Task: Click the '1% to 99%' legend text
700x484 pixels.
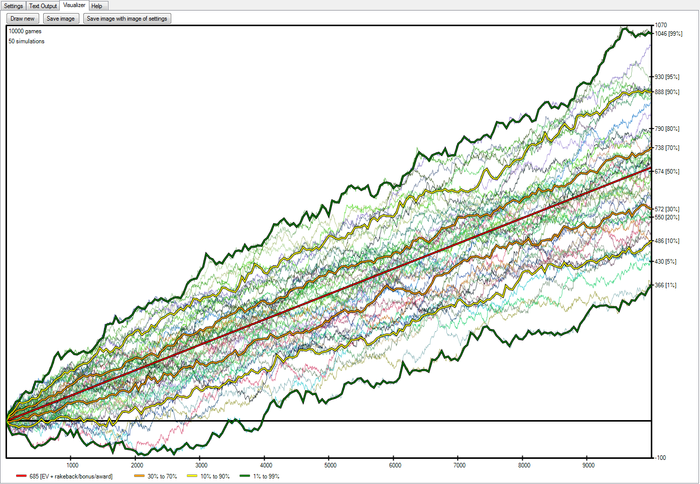Action: point(266,476)
